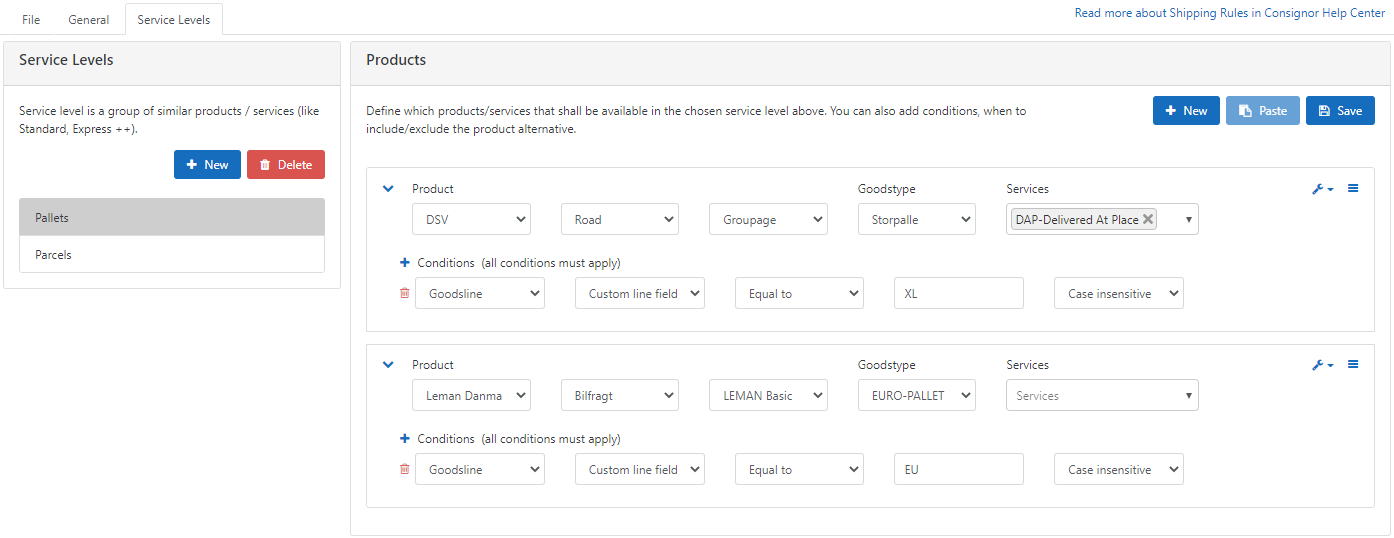Click hamburger menu icon on DSV product

(1353, 188)
